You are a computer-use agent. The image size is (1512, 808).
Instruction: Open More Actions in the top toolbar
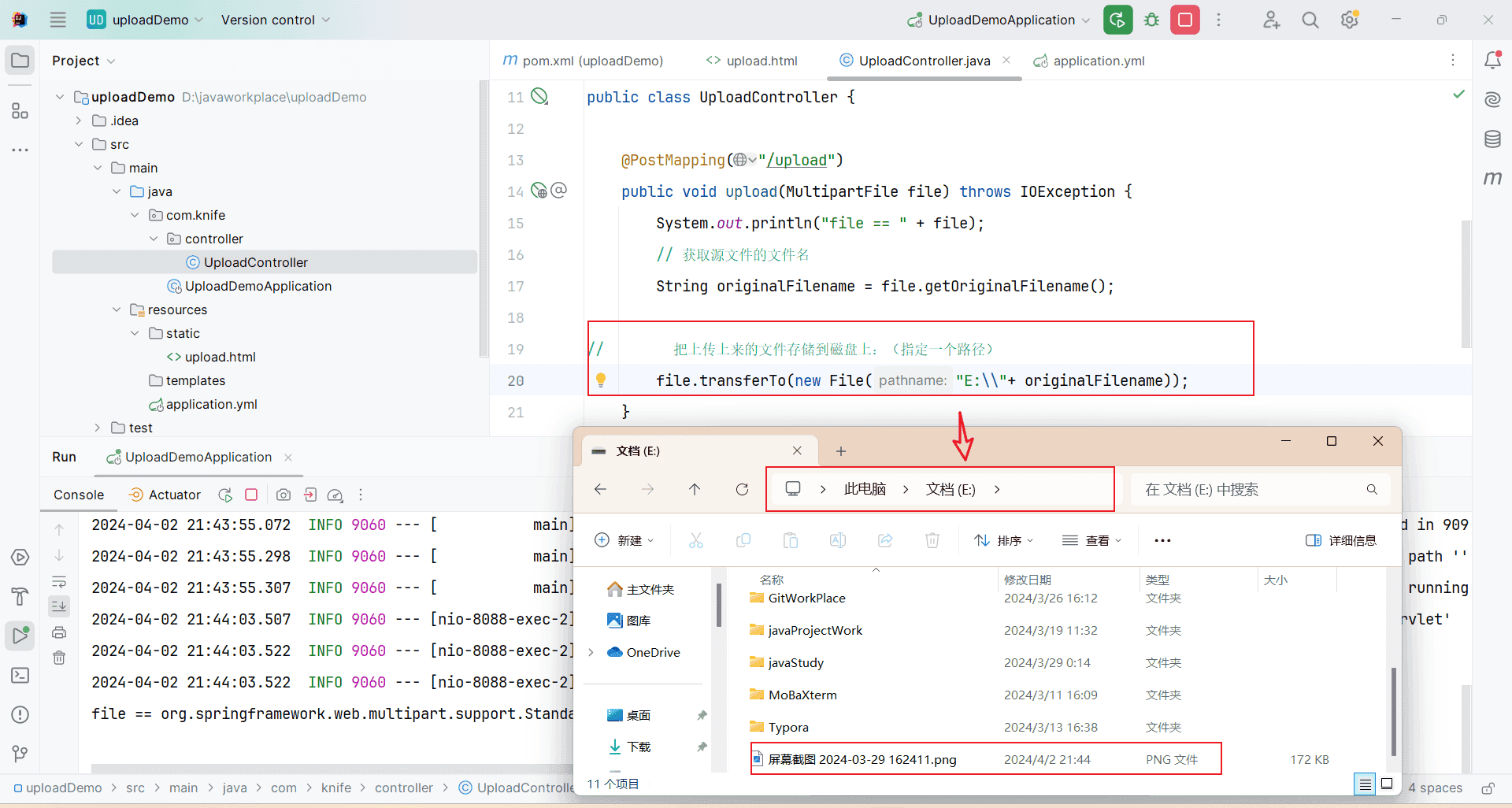coord(1218,20)
